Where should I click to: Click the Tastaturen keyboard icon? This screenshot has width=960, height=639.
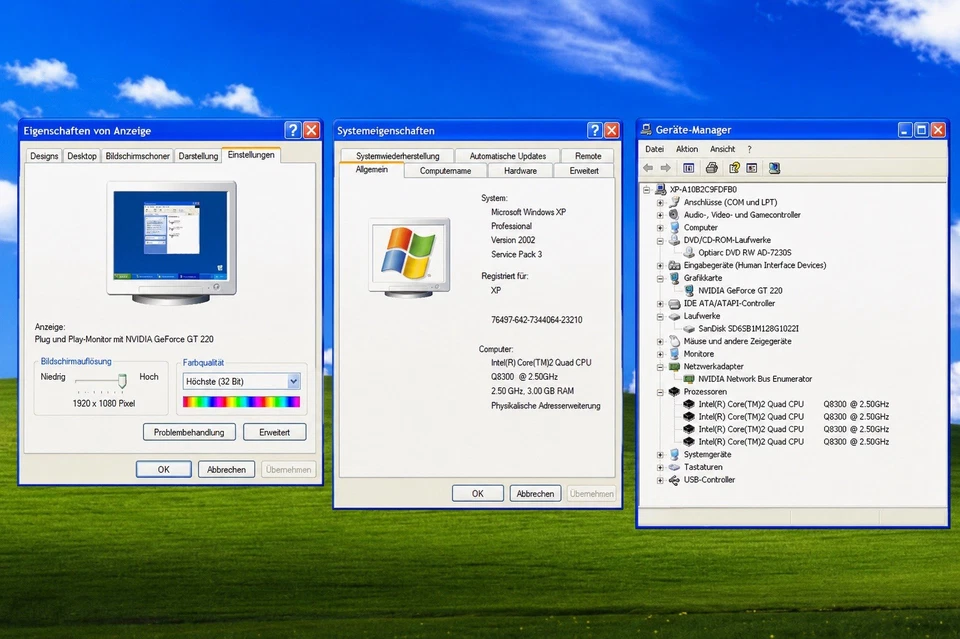coord(674,467)
